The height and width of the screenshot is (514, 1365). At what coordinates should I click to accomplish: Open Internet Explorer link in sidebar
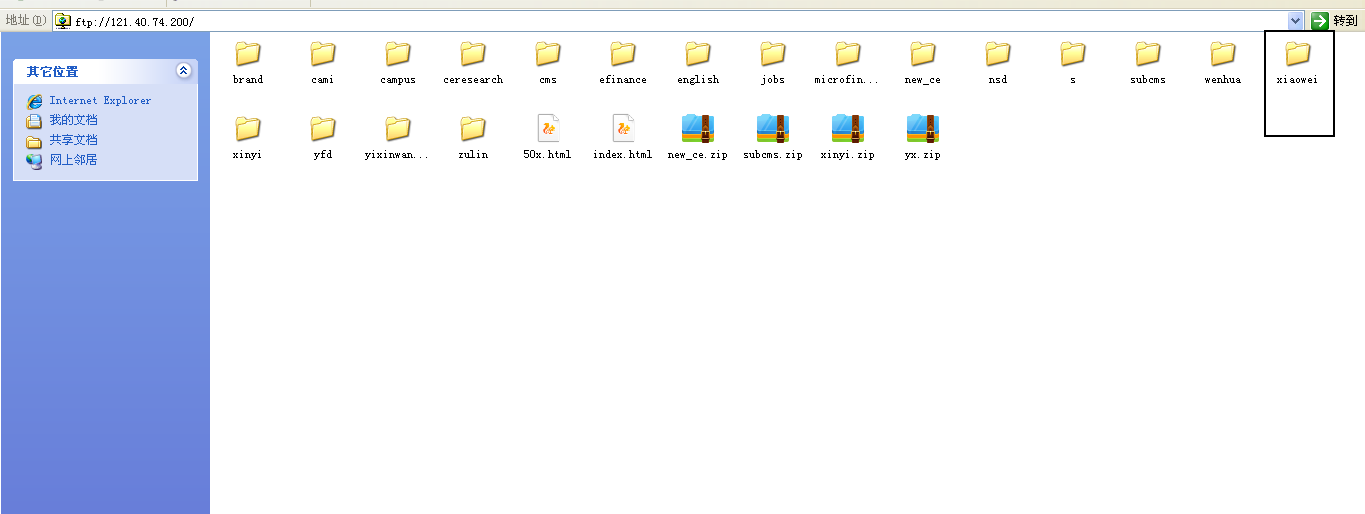(x=100, y=100)
